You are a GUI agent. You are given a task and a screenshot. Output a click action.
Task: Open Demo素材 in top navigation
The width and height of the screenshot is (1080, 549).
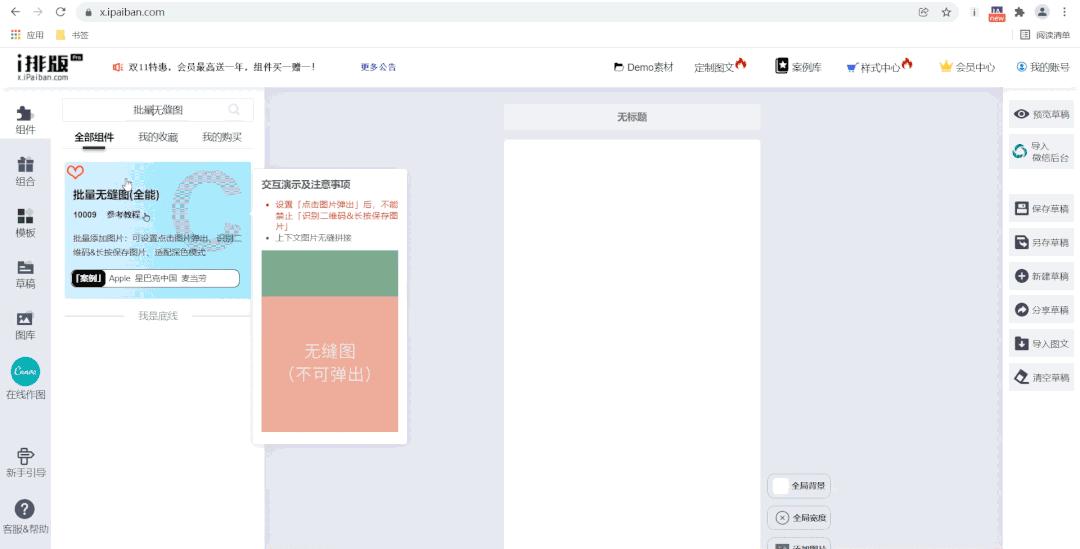tap(643, 67)
